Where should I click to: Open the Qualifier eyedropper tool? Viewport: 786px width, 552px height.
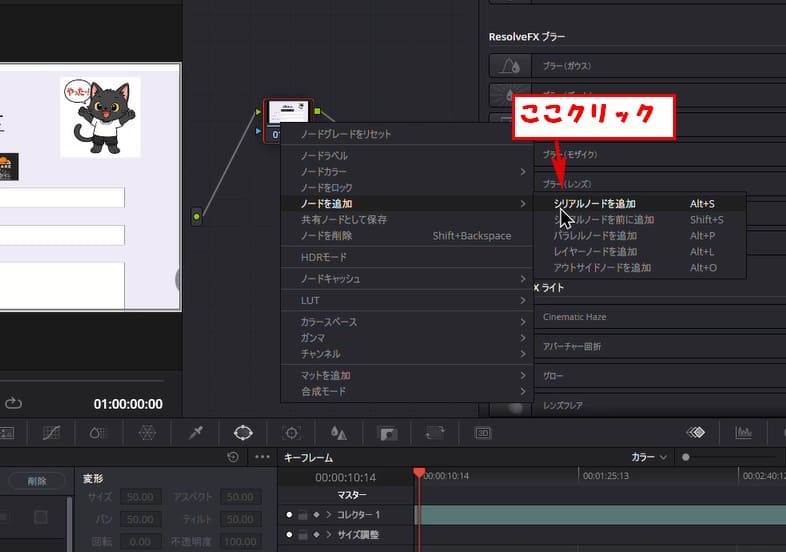pos(195,433)
